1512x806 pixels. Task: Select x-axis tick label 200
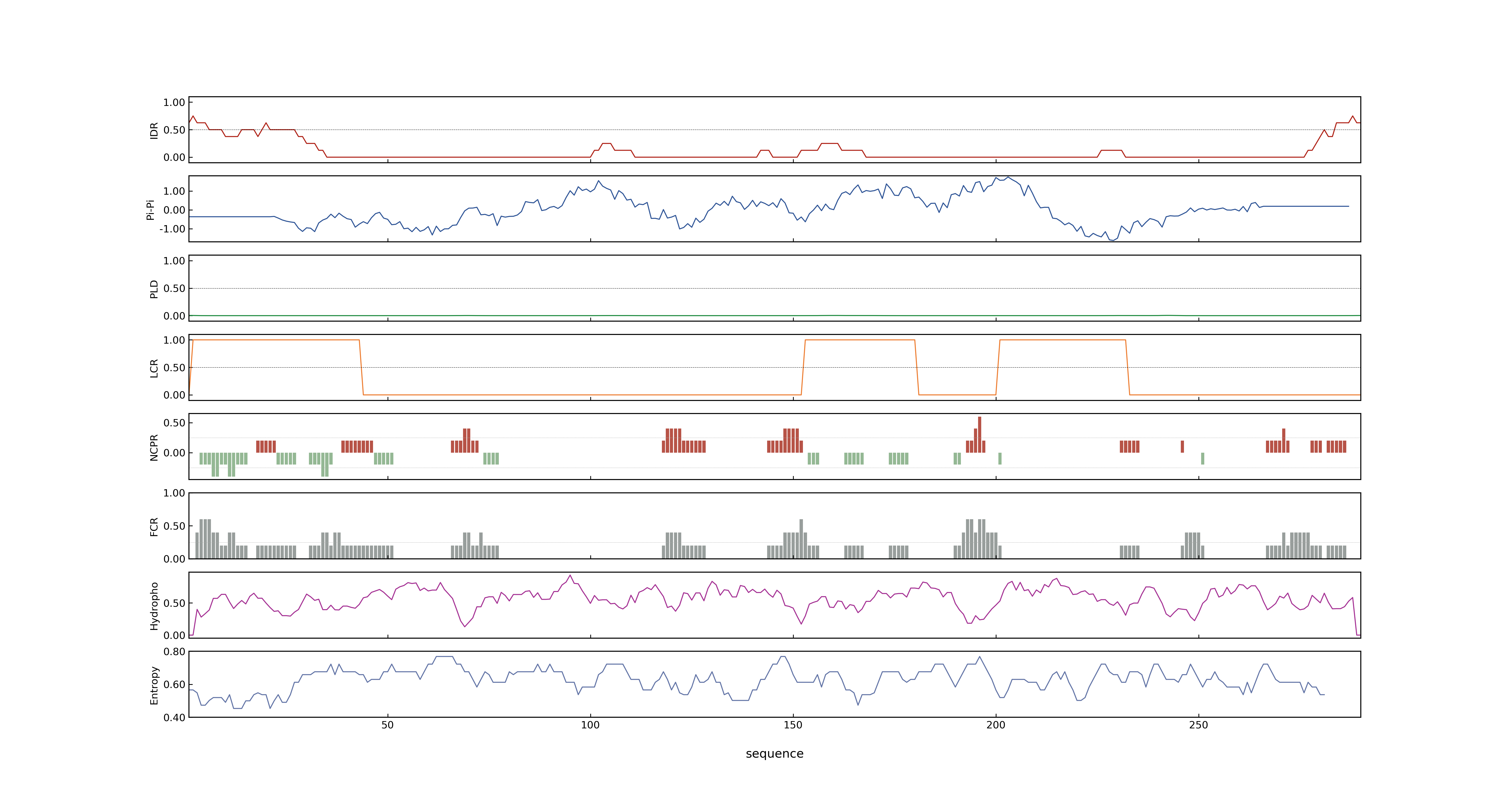(996, 725)
